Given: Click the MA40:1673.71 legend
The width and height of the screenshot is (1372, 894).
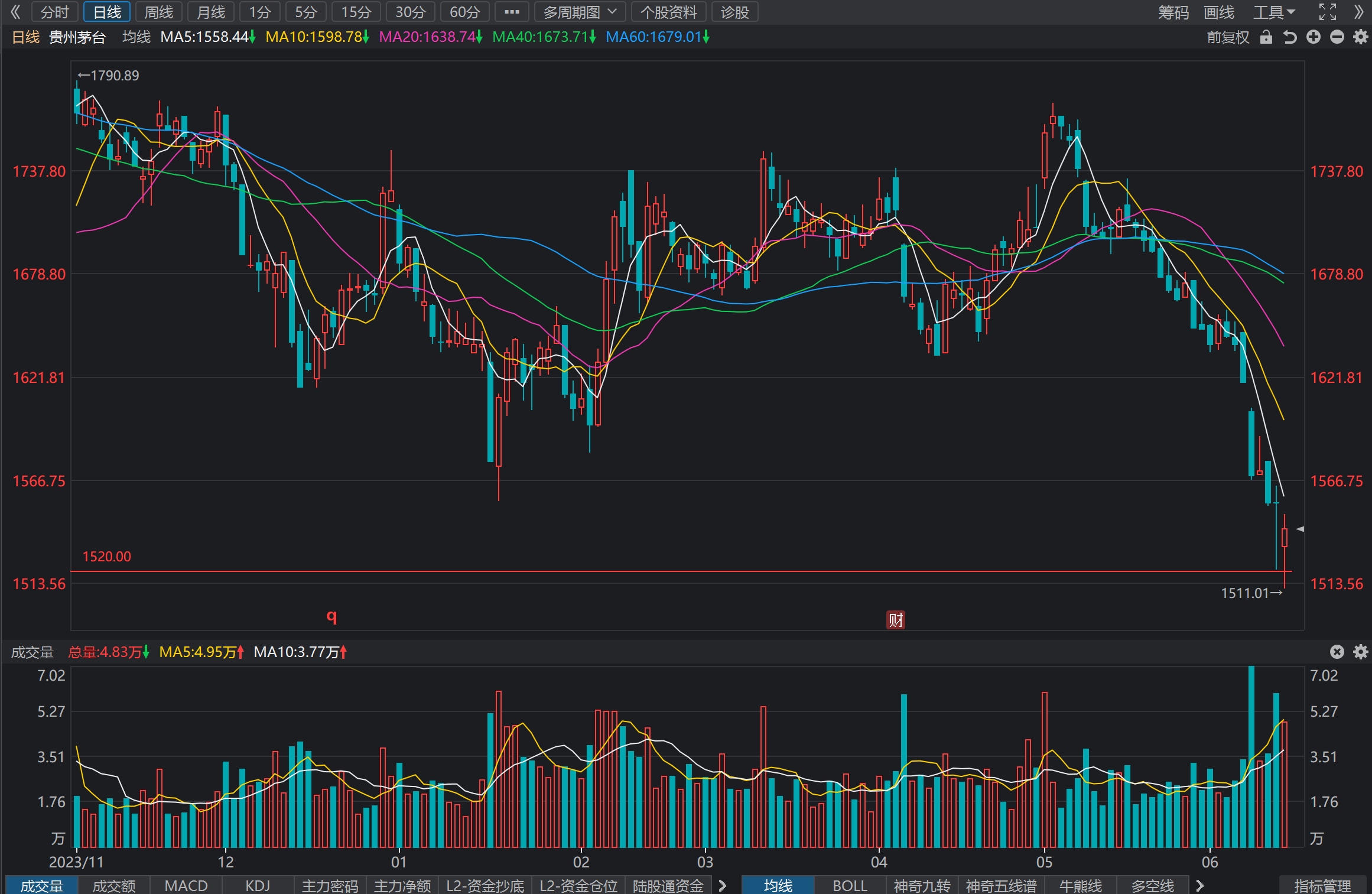Looking at the screenshot, I should point(544,37).
